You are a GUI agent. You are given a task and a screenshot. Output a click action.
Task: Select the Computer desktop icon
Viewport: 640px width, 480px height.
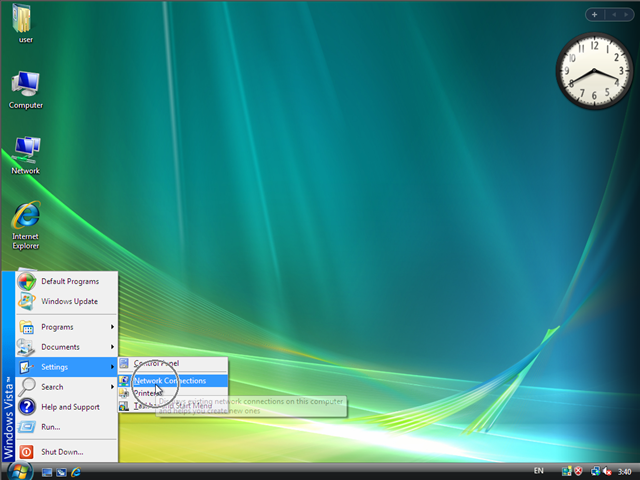[26, 90]
